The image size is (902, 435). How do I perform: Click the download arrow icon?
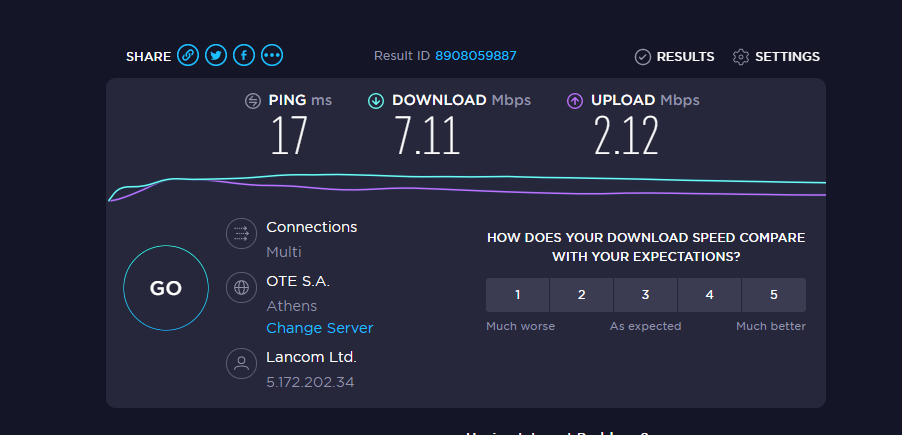point(376,101)
